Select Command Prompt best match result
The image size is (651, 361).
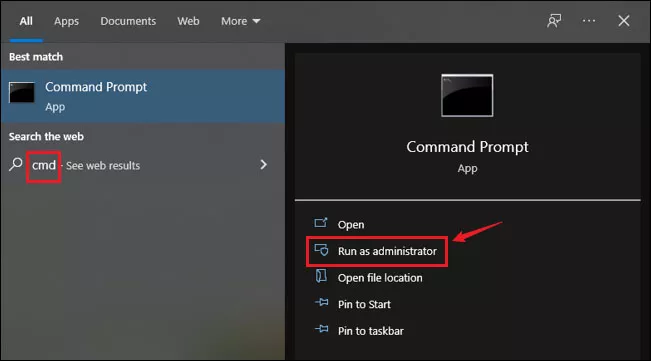[x=143, y=96]
